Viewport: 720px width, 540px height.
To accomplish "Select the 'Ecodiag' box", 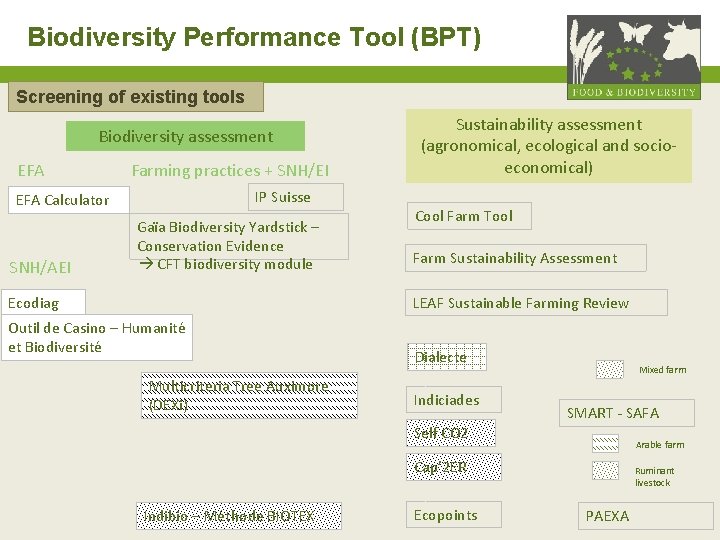I will point(44,303).
